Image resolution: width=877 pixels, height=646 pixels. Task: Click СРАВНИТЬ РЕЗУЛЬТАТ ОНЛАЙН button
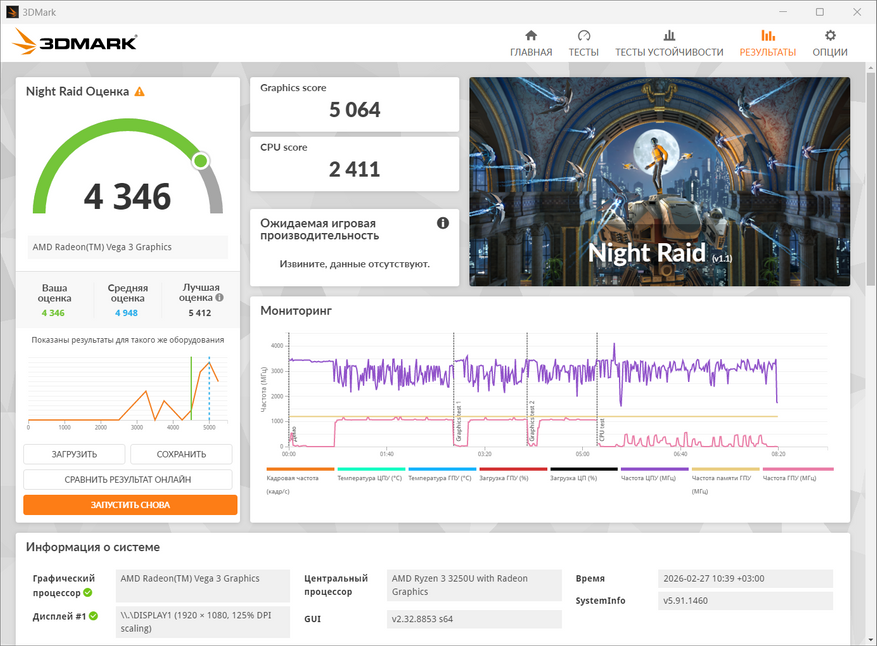[x=128, y=480]
